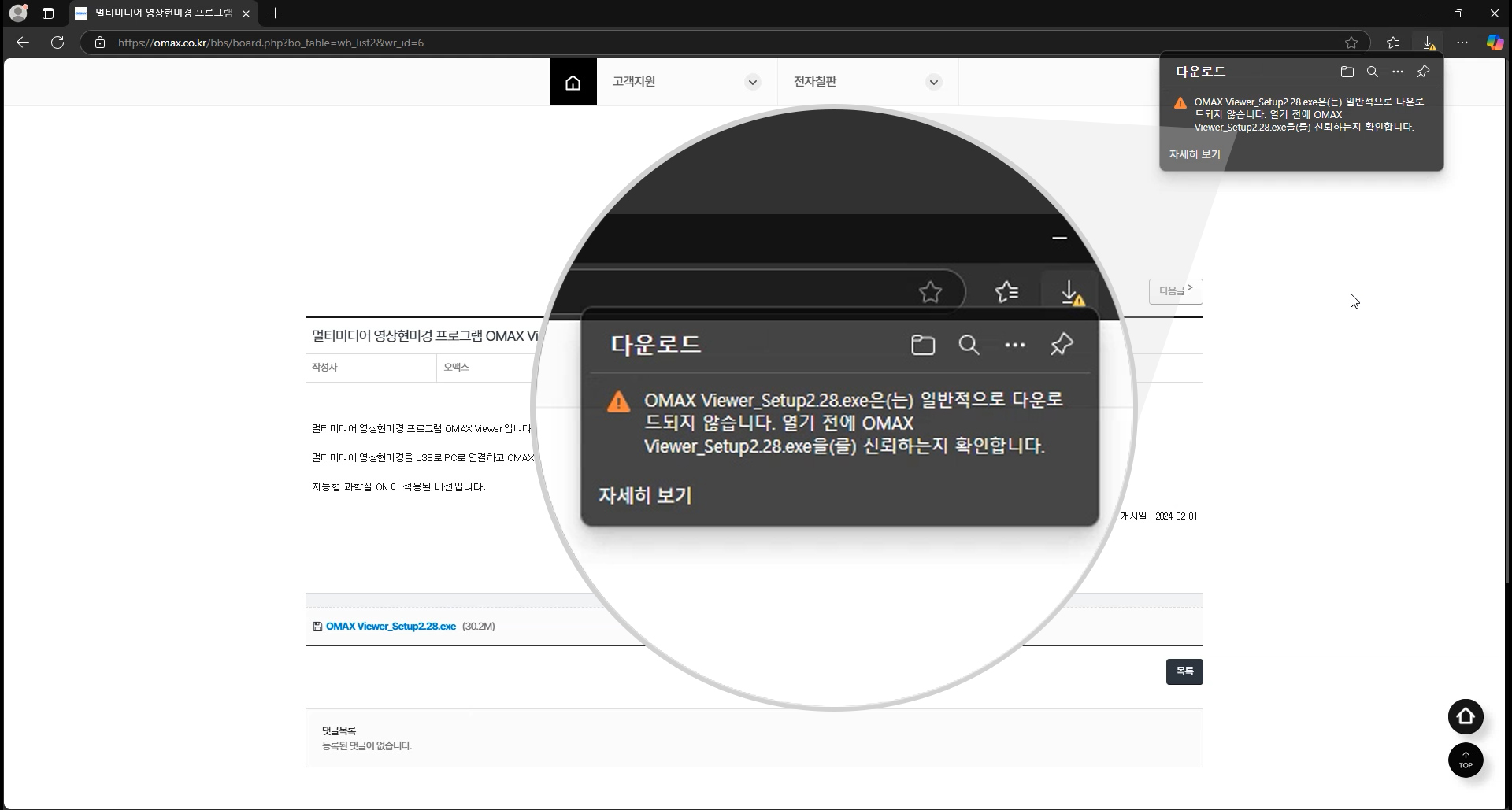Viewport: 1512px width, 810px height.
Task: Open downloads folder icon in download panel
Action: [1347, 72]
